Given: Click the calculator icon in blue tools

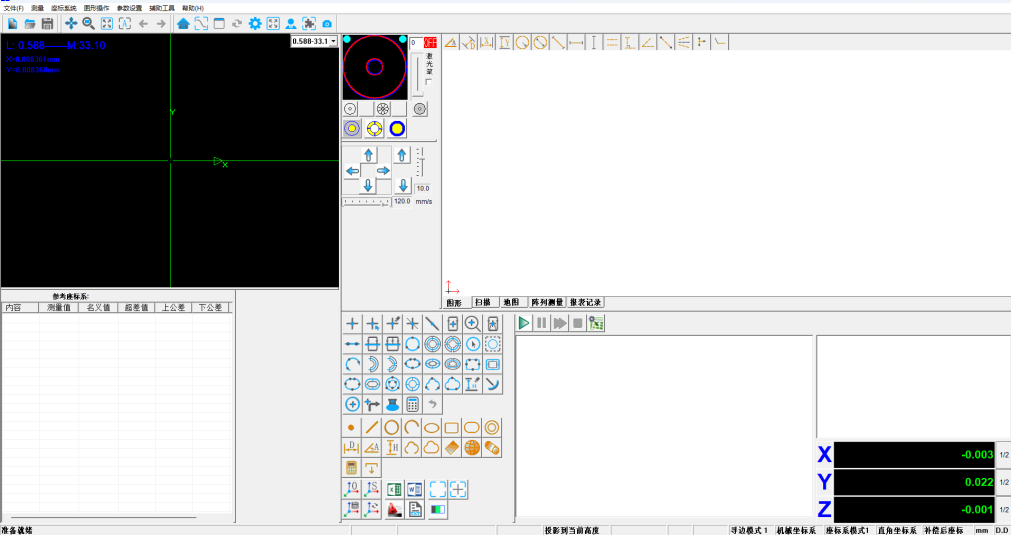Looking at the screenshot, I should (412, 404).
